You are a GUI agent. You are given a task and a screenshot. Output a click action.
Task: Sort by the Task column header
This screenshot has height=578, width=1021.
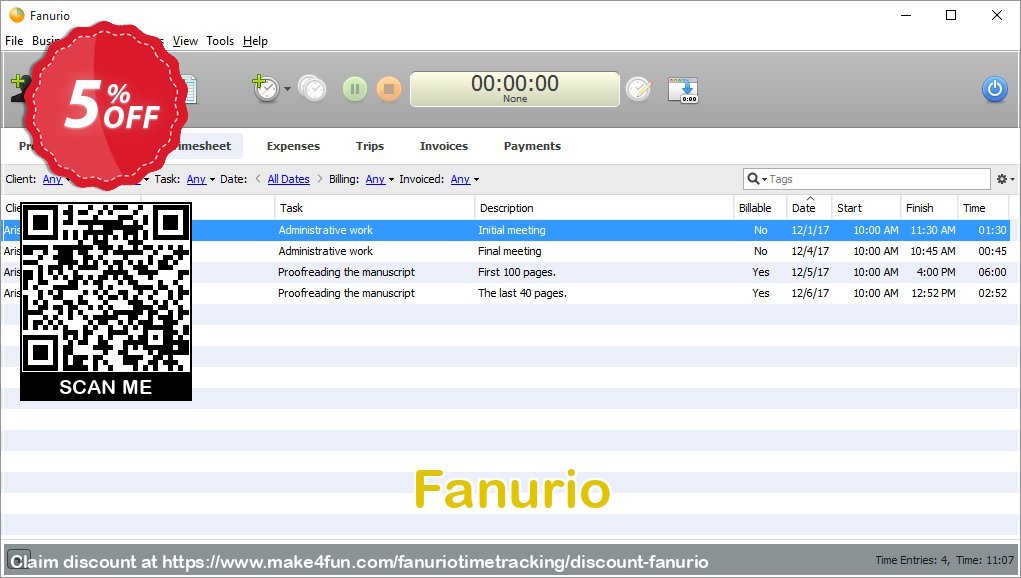374,208
